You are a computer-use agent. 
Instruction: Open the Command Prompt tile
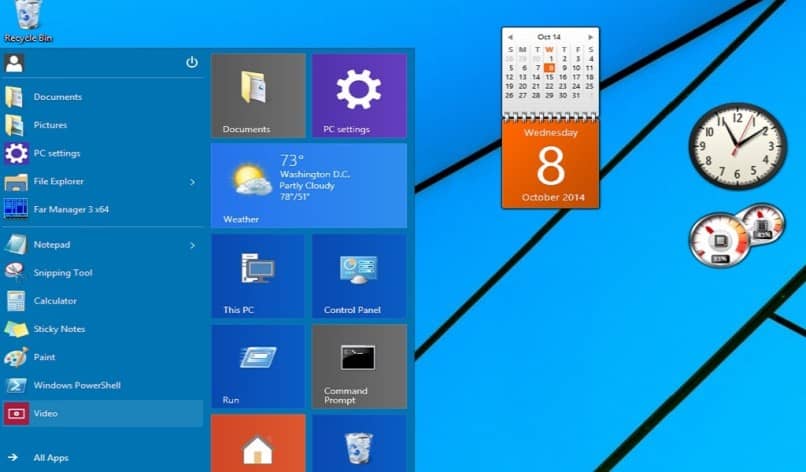[359, 367]
